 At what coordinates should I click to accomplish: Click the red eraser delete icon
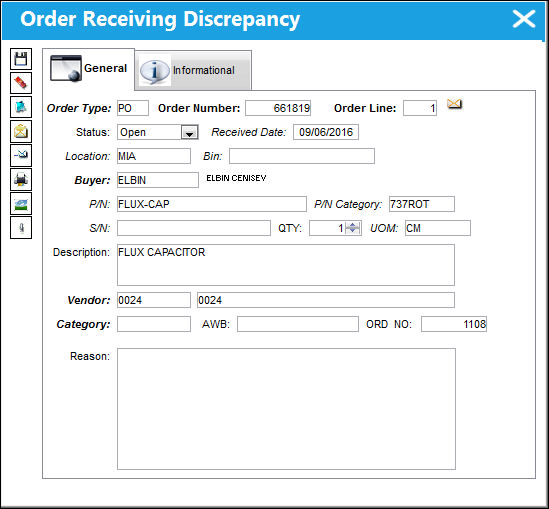click(x=21, y=83)
